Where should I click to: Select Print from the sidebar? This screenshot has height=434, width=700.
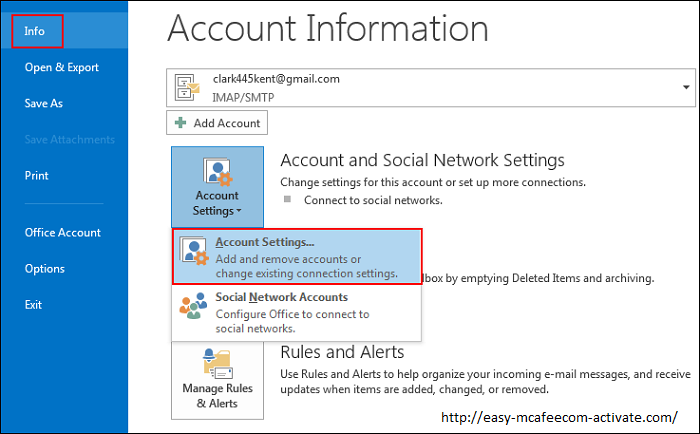pyautogui.click(x=36, y=175)
